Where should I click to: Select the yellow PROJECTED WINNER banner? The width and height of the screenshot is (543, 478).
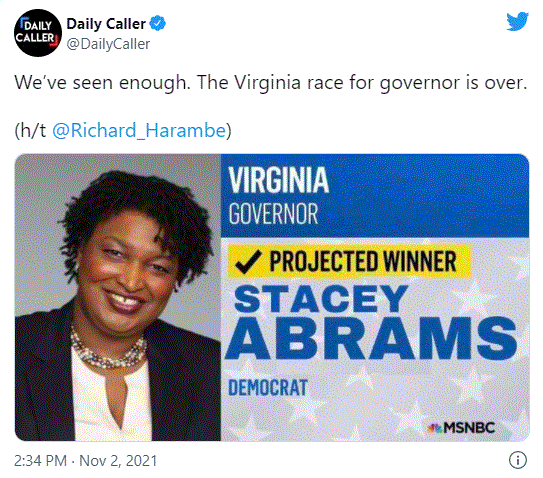pos(349,262)
